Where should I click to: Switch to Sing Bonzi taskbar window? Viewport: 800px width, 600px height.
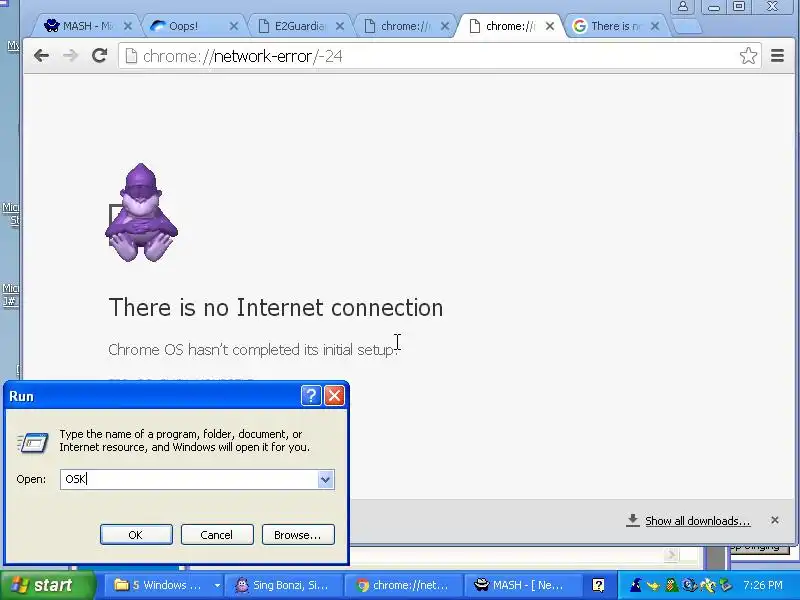coord(283,585)
